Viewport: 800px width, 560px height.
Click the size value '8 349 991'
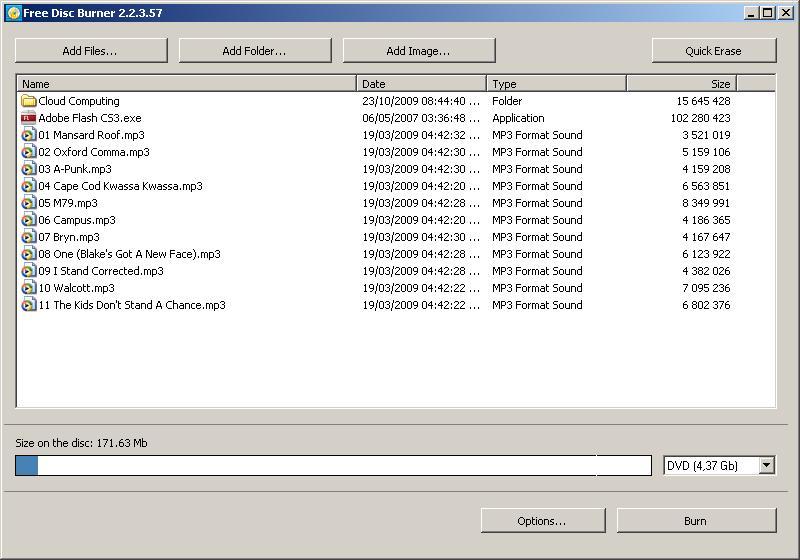706,203
